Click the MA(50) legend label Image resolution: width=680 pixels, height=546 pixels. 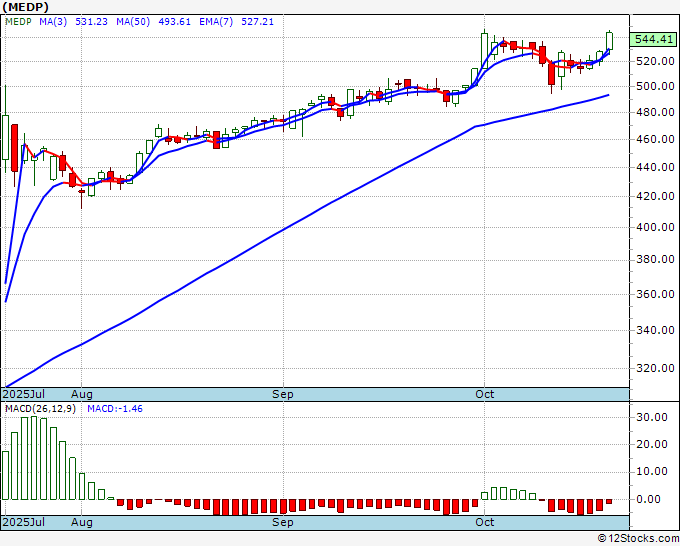(133, 21)
